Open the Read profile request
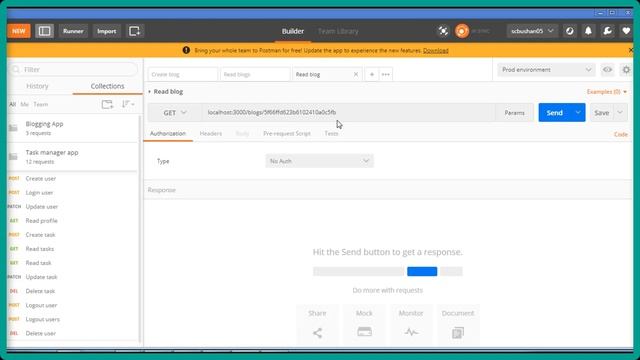Image resolution: width=640 pixels, height=360 pixels. click(41, 221)
